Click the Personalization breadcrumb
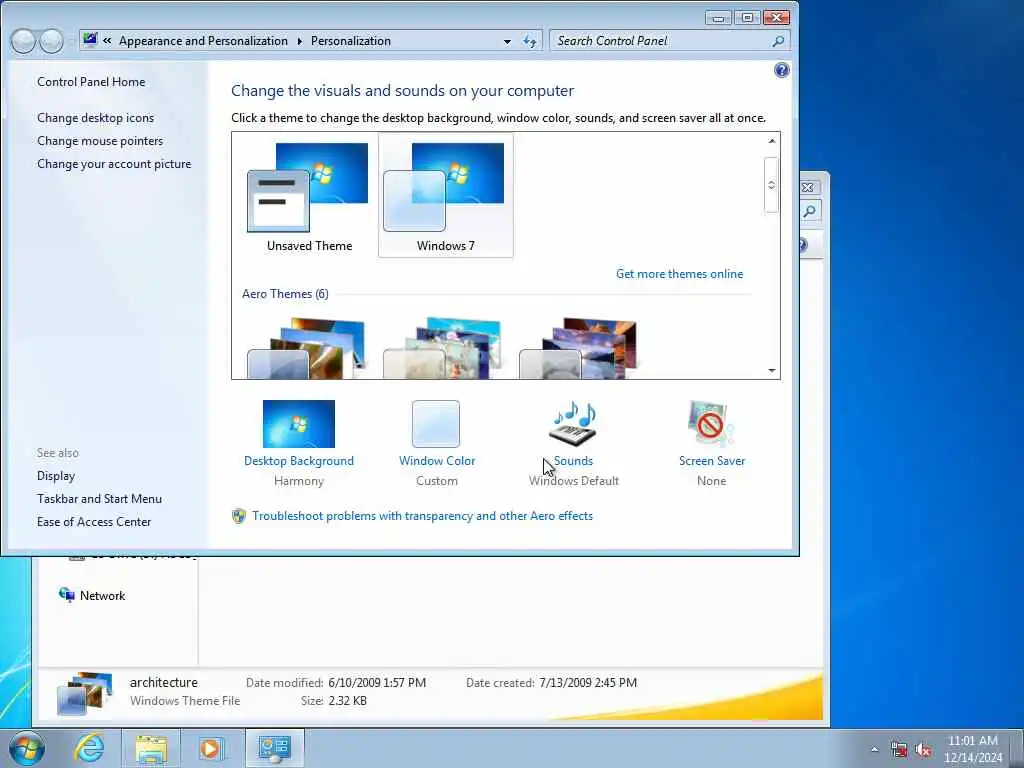The height and width of the screenshot is (768, 1024). click(351, 41)
